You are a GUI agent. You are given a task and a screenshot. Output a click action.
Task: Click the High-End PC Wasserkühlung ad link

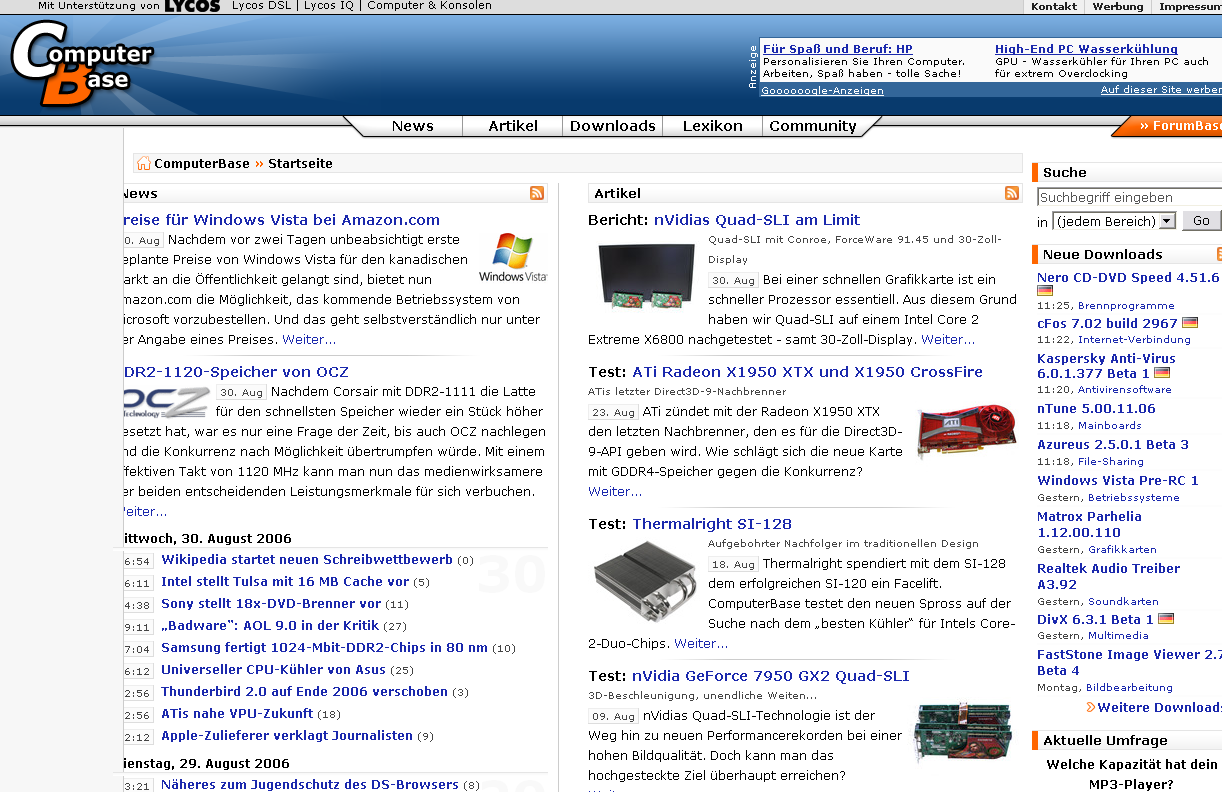click(1086, 49)
